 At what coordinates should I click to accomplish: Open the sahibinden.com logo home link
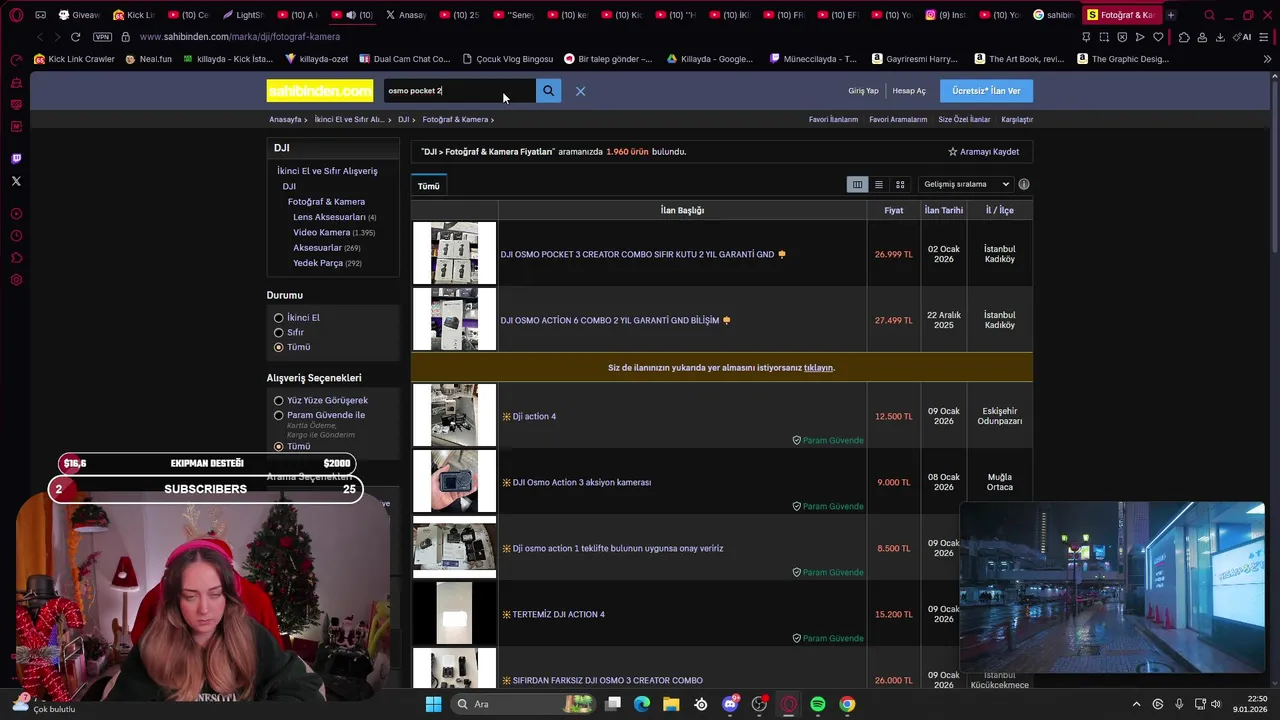pos(320,91)
